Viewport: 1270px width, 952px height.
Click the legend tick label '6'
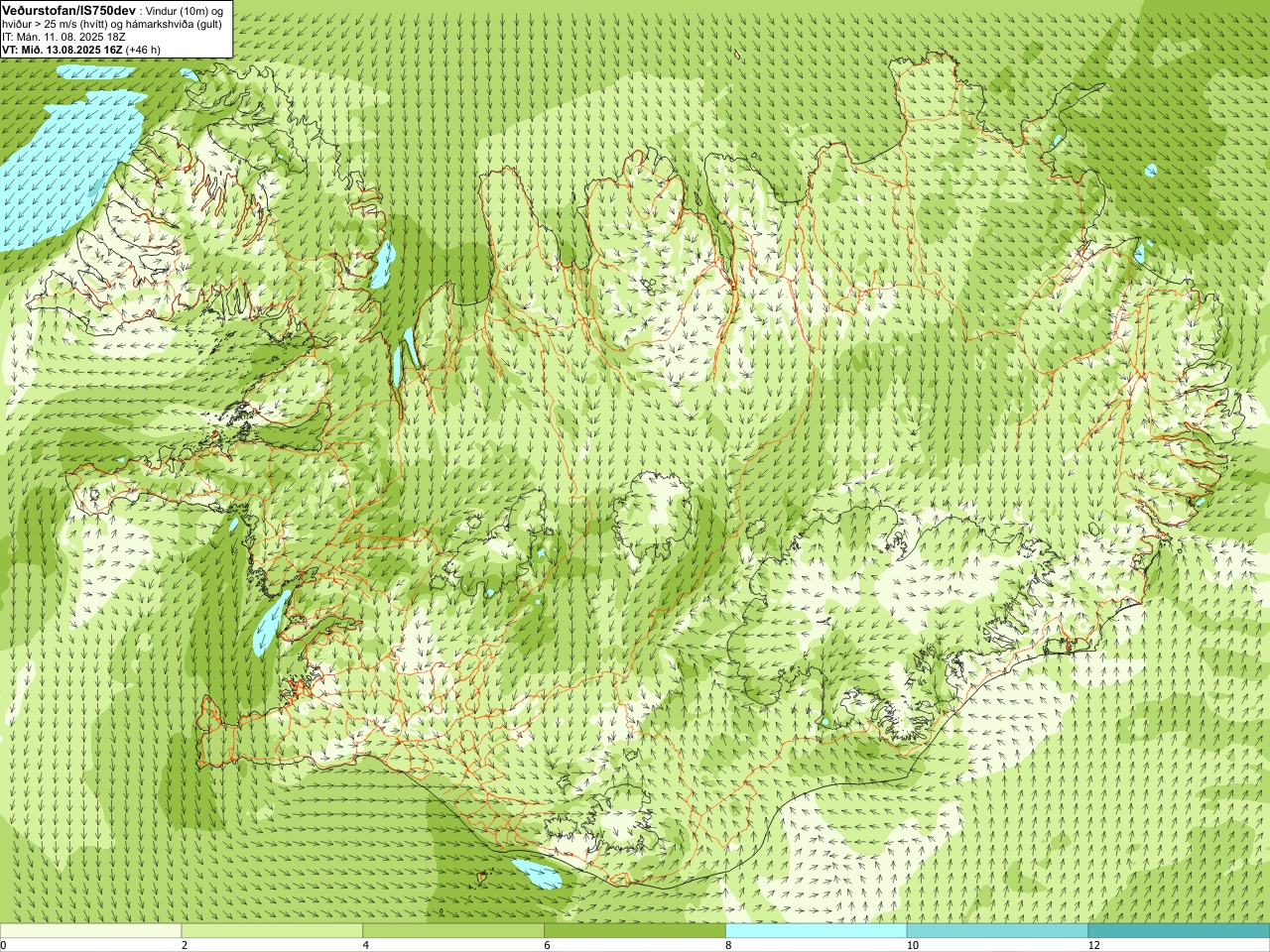tap(548, 946)
